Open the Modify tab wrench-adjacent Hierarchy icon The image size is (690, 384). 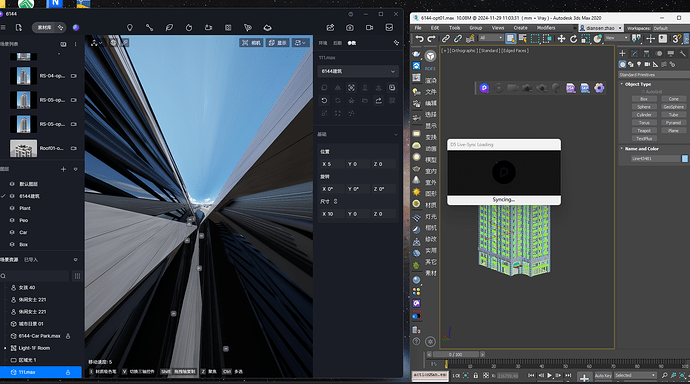646,53
